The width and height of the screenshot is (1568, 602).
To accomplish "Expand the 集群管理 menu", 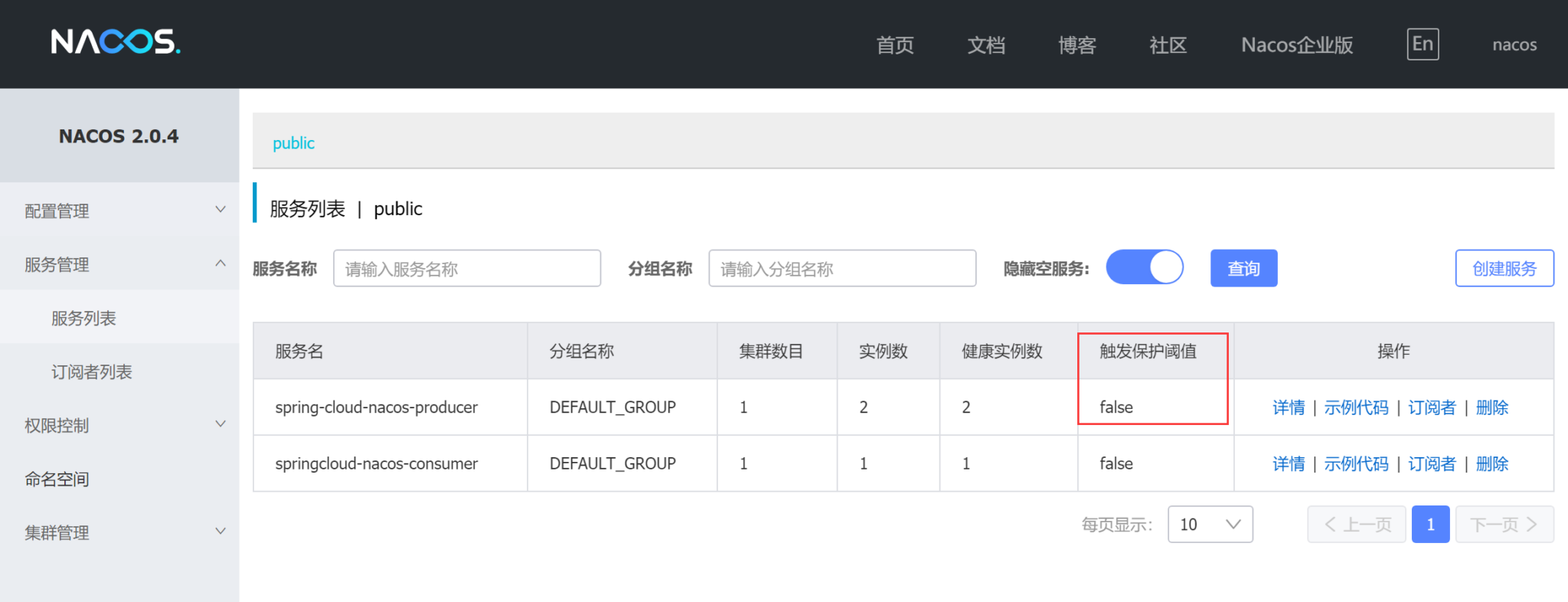I will point(119,532).
